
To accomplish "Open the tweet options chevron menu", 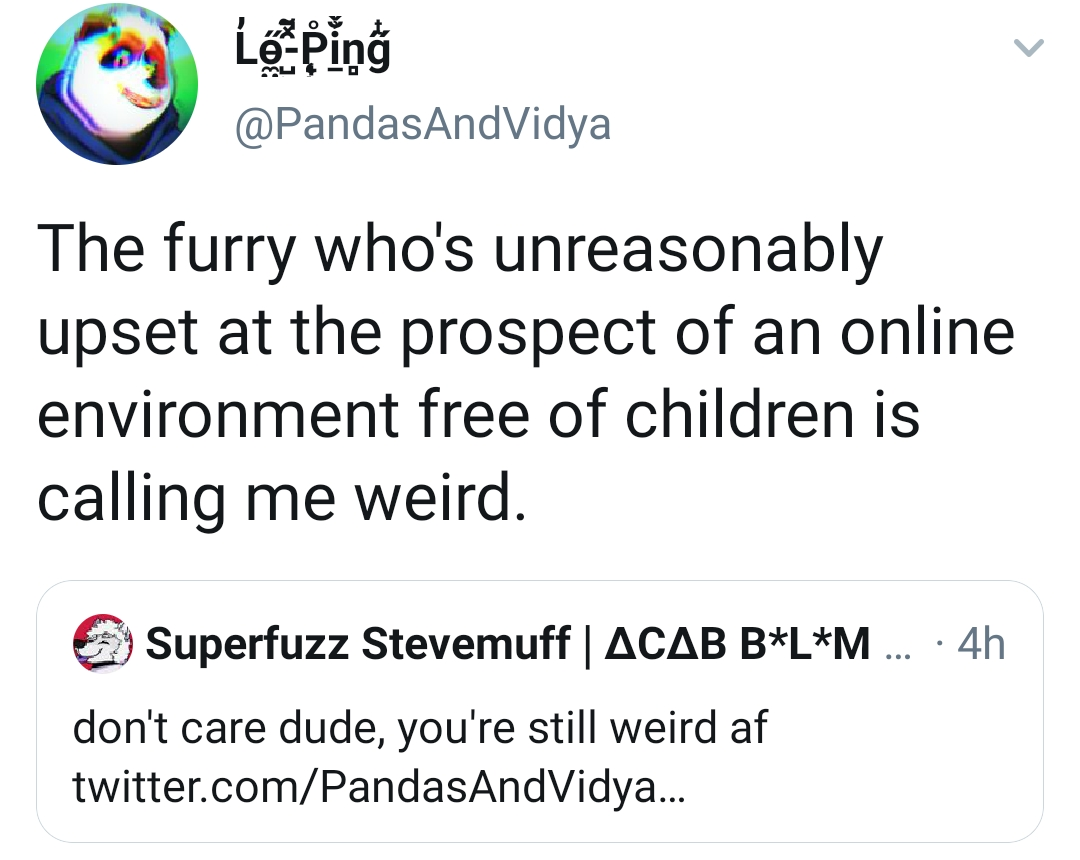I will (1028, 47).
